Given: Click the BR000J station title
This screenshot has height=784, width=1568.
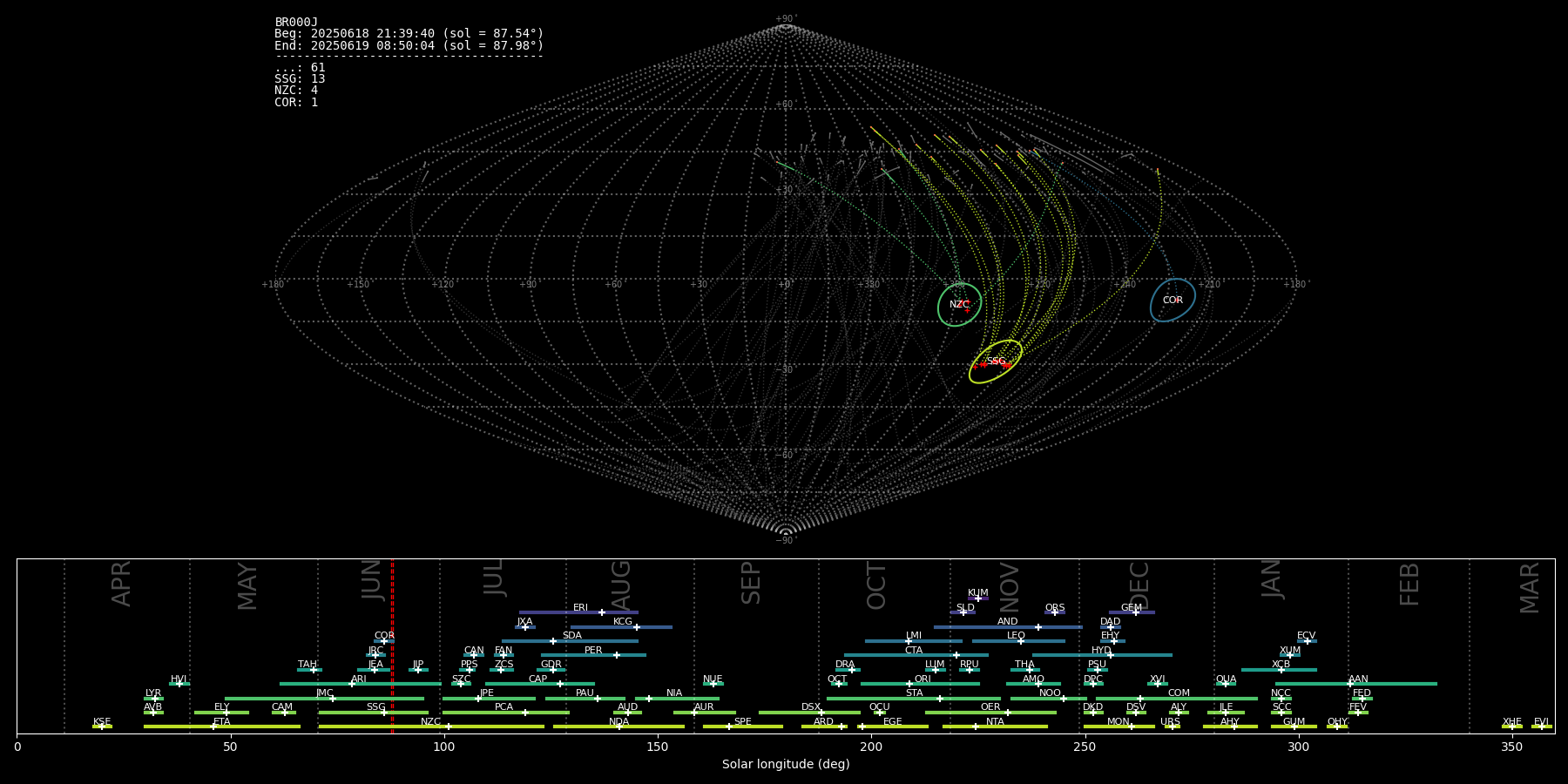Looking at the screenshot, I should click(x=296, y=23).
